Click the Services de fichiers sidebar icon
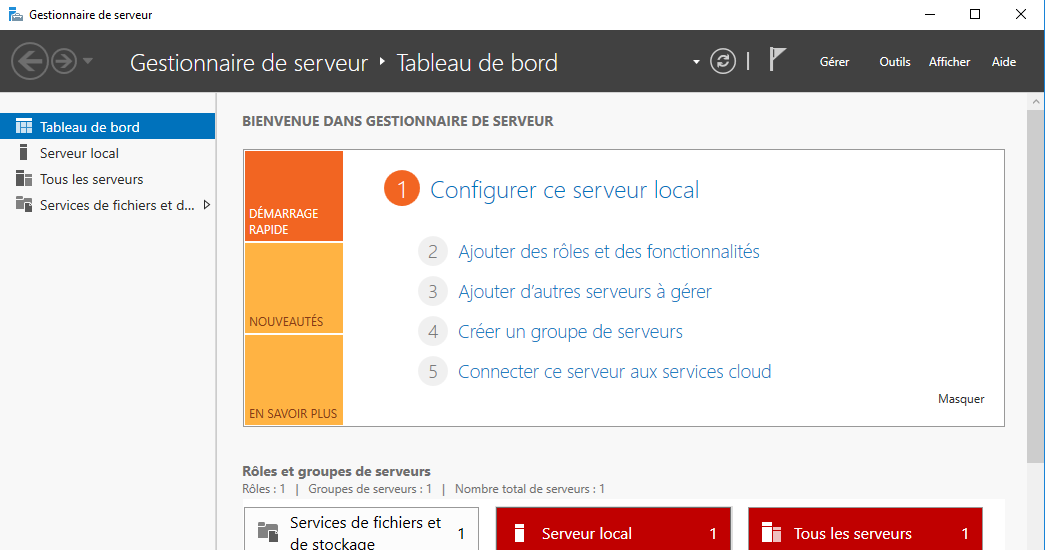The height and width of the screenshot is (550, 1045). click(24, 204)
